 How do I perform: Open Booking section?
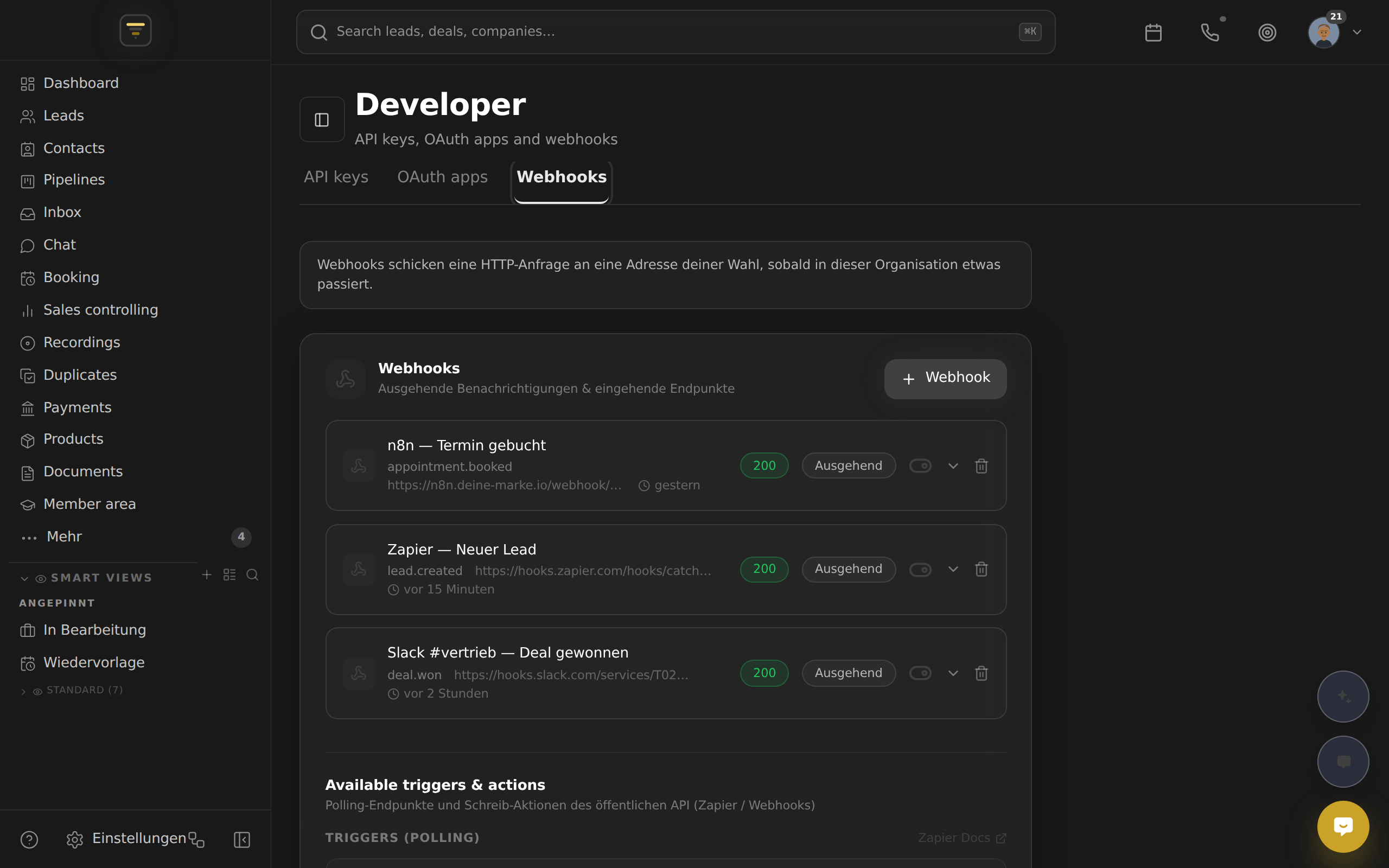tap(136, 277)
